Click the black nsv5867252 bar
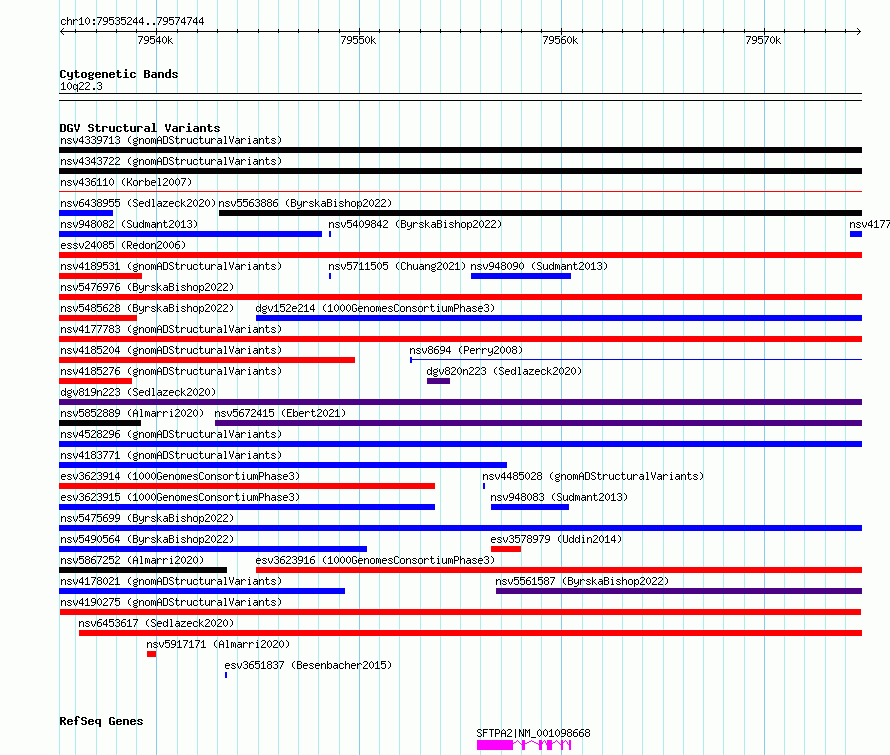 click(x=143, y=570)
